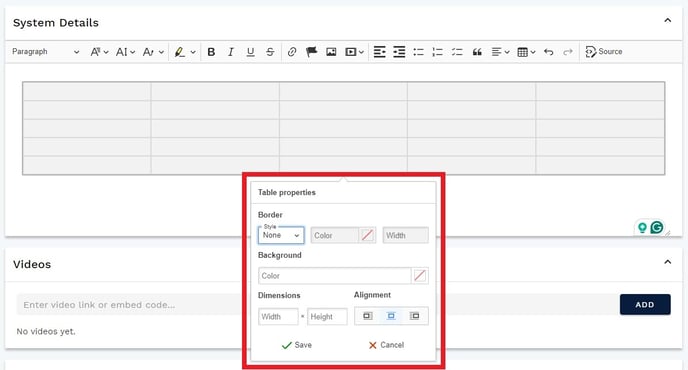Open the text alignment dropdown
The height and width of the screenshot is (370, 688).
(500, 52)
